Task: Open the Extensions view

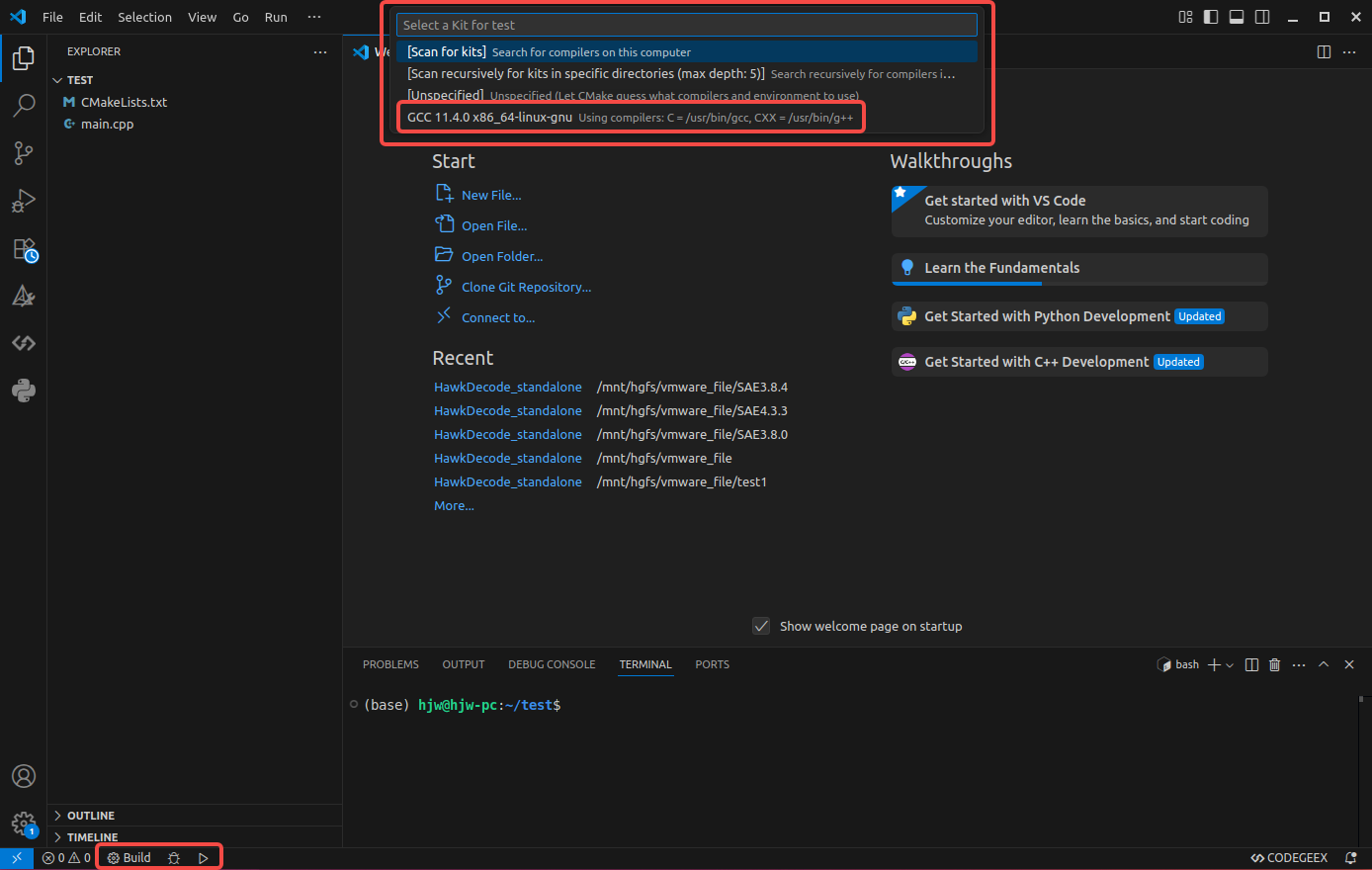Action: tap(24, 249)
